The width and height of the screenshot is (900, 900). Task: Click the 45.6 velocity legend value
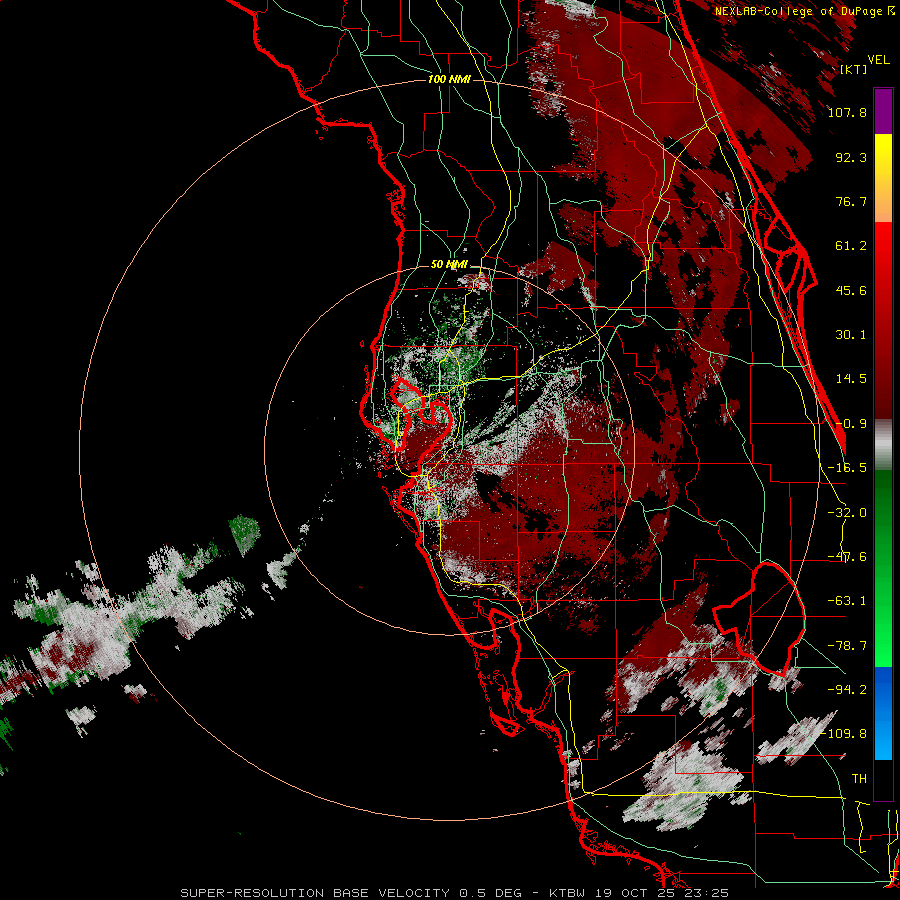click(x=851, y=290)
